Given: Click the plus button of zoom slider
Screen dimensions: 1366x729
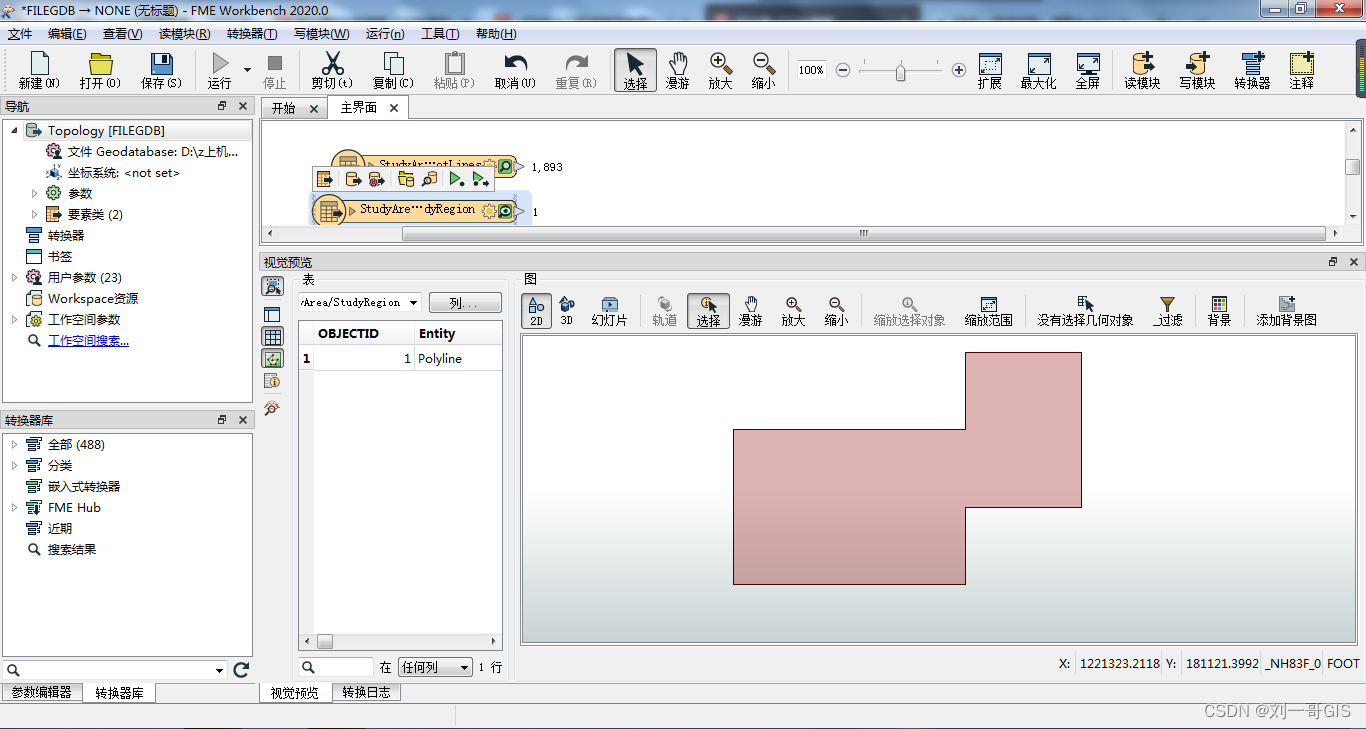Looking at the screenshot, I should point(959,70).
